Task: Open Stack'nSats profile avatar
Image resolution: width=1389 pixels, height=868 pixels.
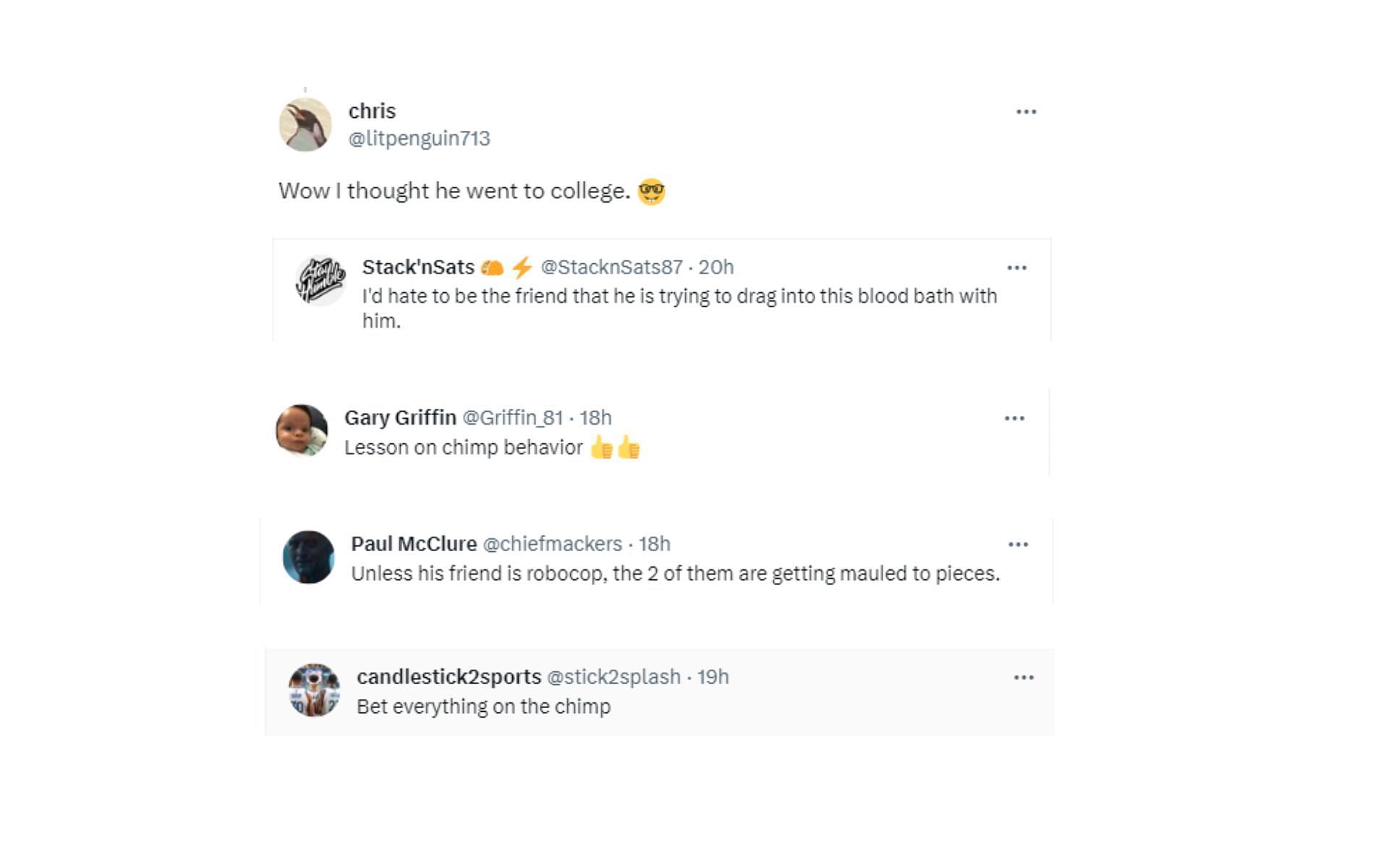Action: click(320, 281)
